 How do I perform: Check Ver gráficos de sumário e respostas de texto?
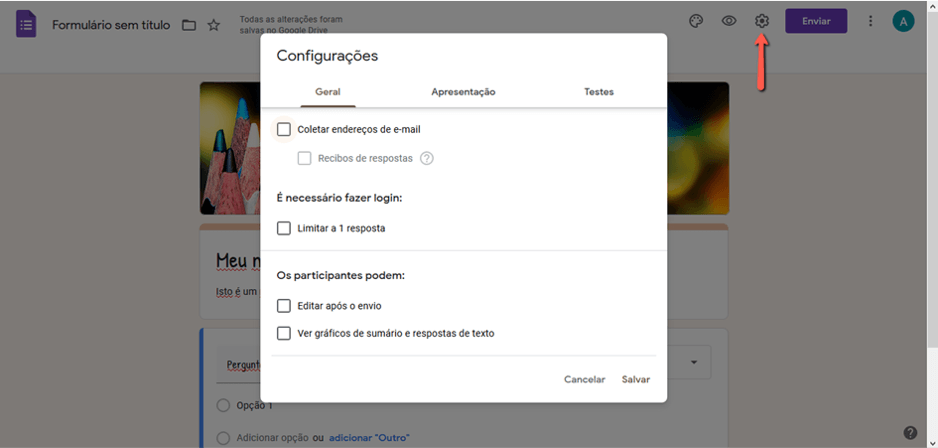point(284,333)
